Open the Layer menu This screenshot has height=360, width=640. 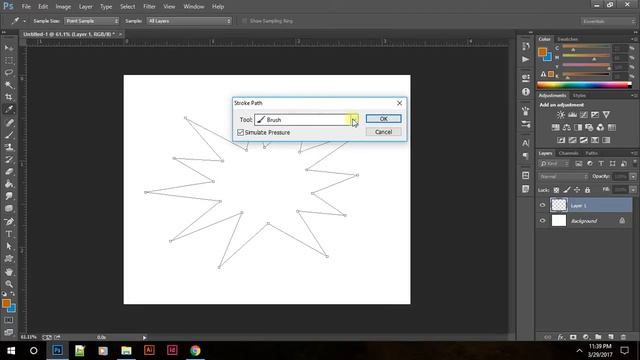pyautogui.click(x=85, y=7)
